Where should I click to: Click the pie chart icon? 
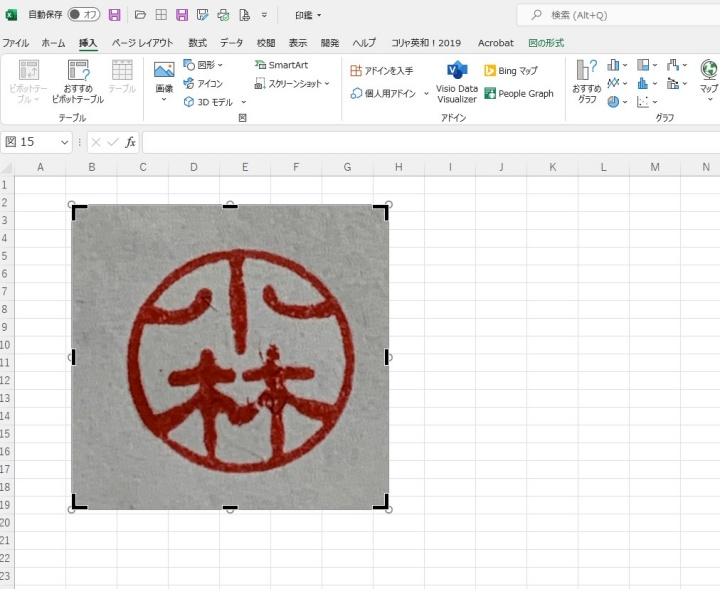pos(613,101)
